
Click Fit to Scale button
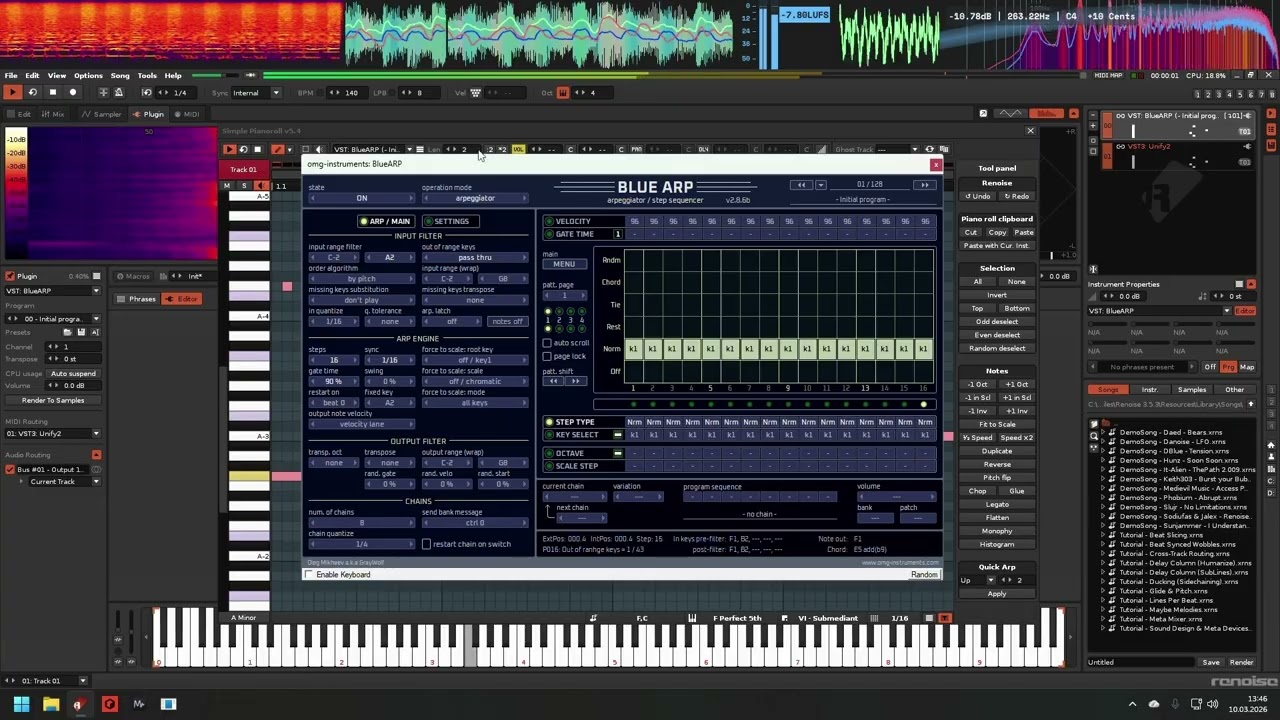997,425
